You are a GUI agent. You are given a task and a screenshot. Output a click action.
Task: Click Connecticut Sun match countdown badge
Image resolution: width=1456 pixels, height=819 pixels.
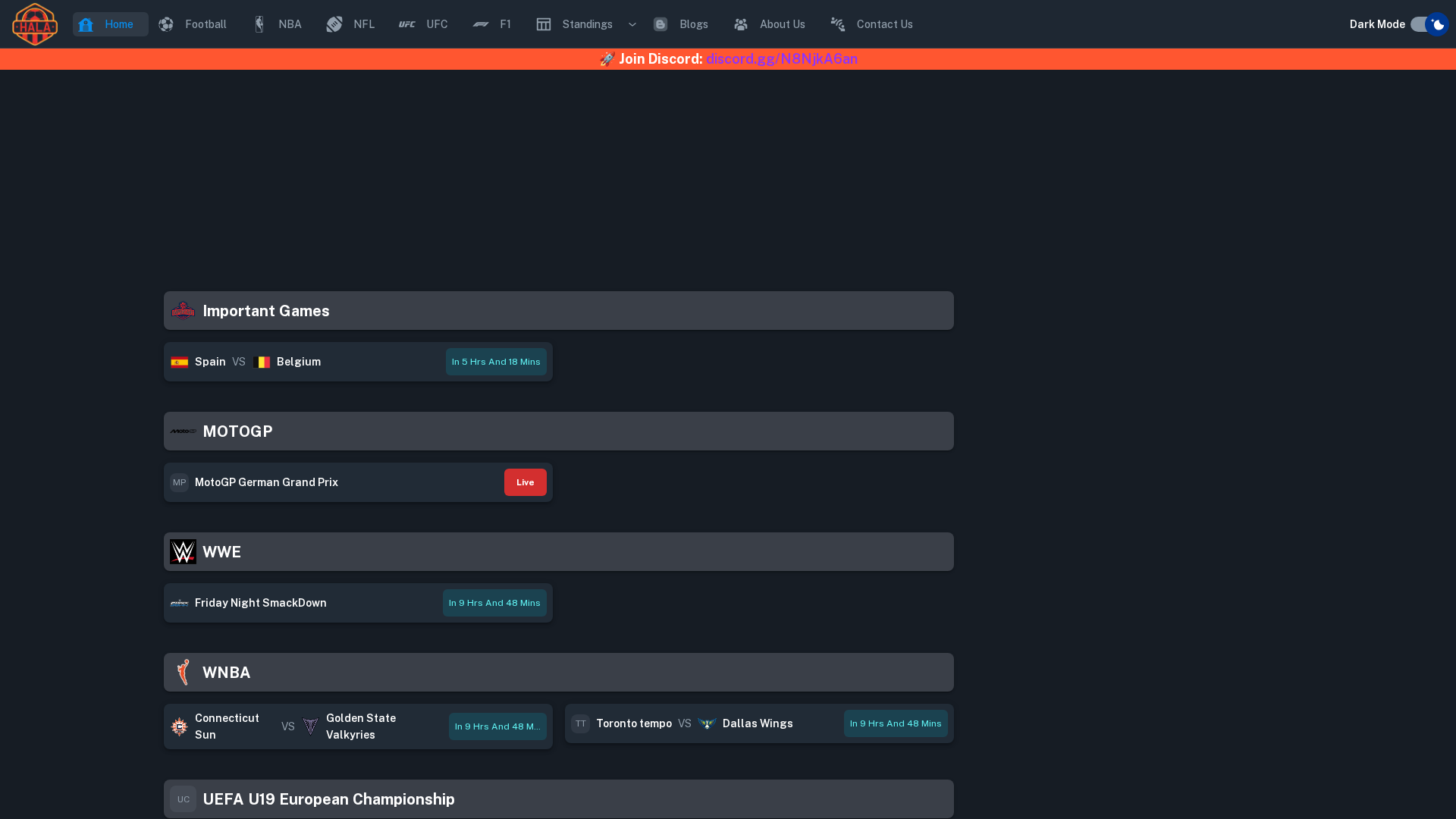(497, 726)
